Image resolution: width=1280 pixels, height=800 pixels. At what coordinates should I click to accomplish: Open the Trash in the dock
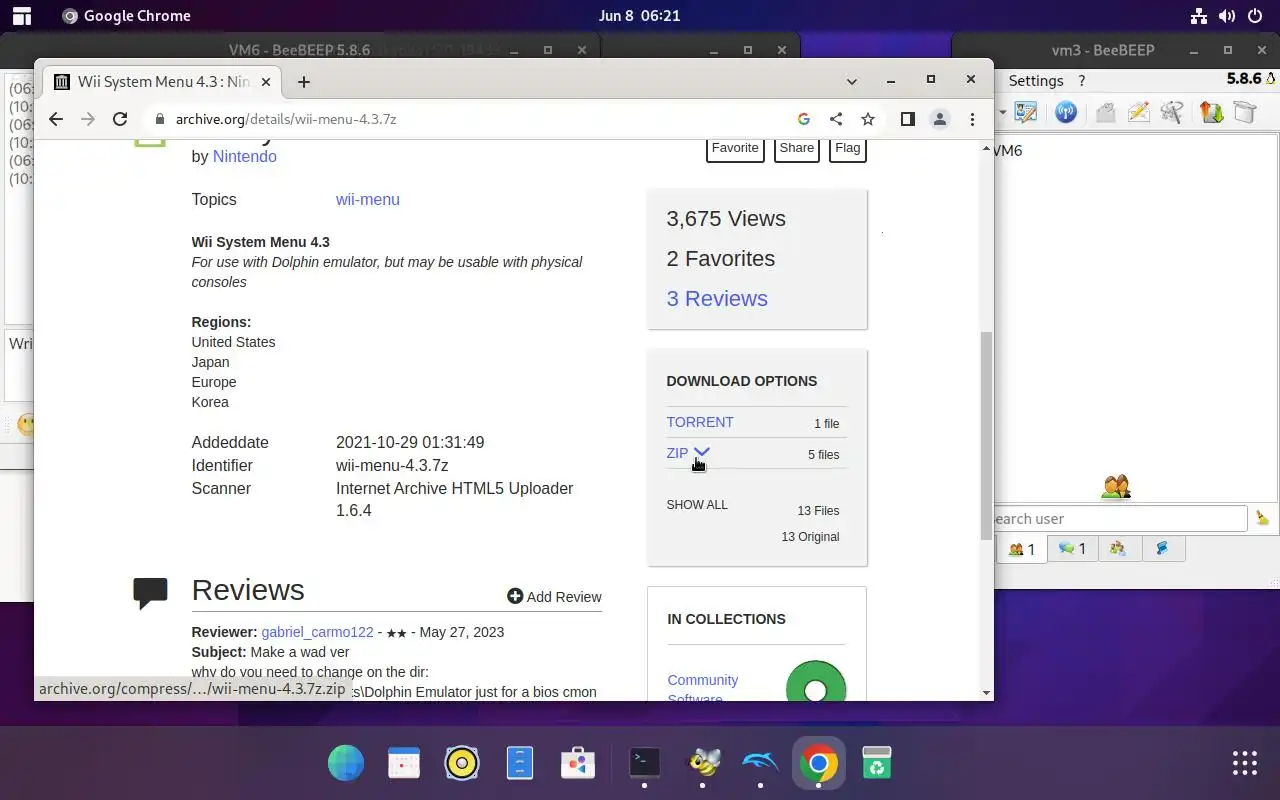pyautogui.click(x=876, y=764)
